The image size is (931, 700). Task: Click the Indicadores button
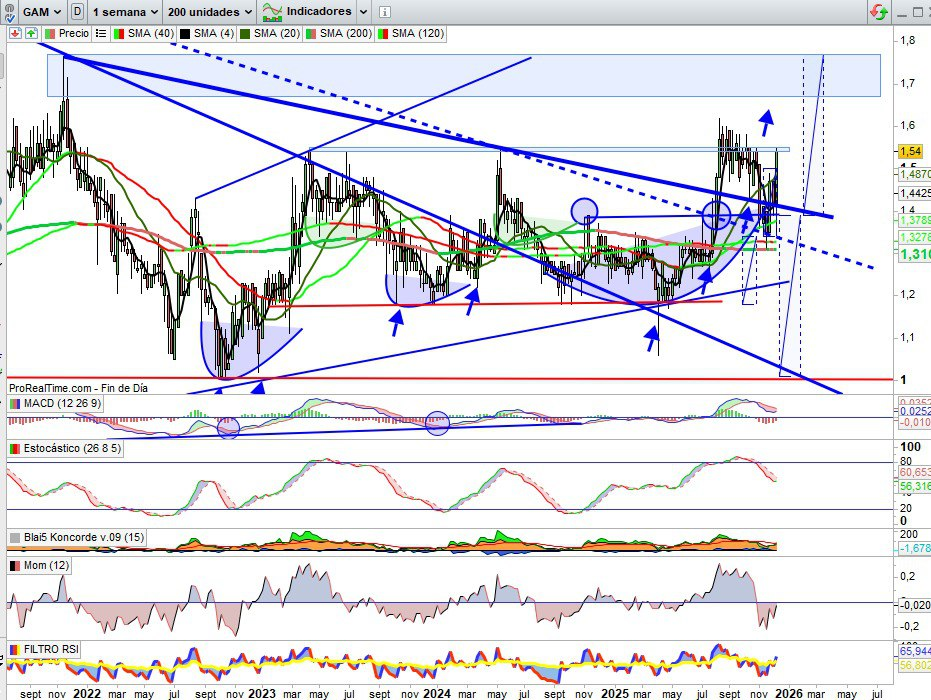click(319, 11)
